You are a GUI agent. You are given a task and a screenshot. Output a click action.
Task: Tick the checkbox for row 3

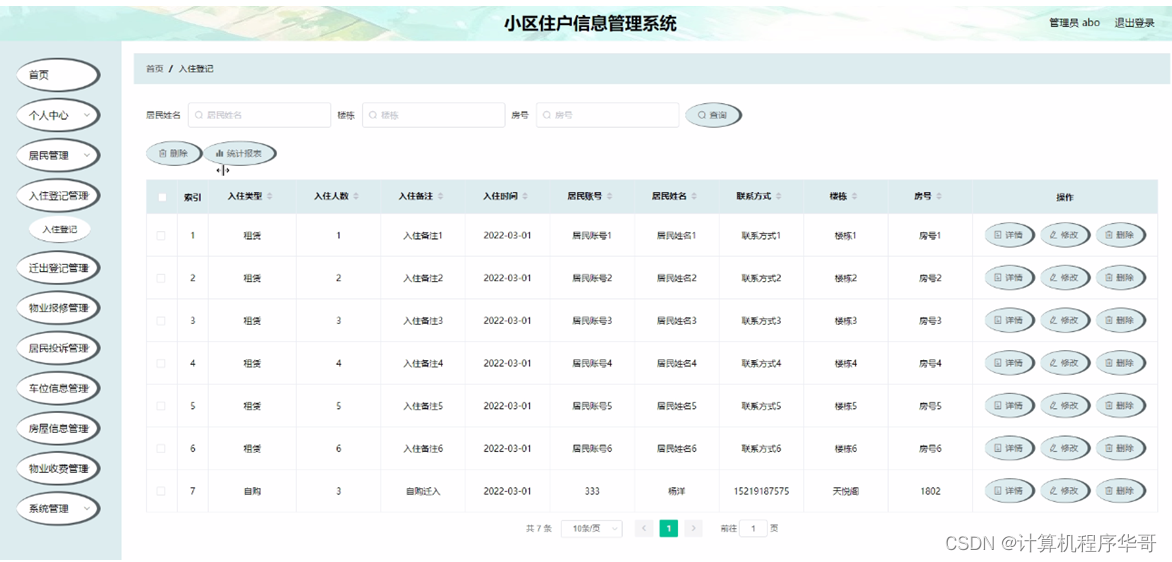[x=161, y=321]
